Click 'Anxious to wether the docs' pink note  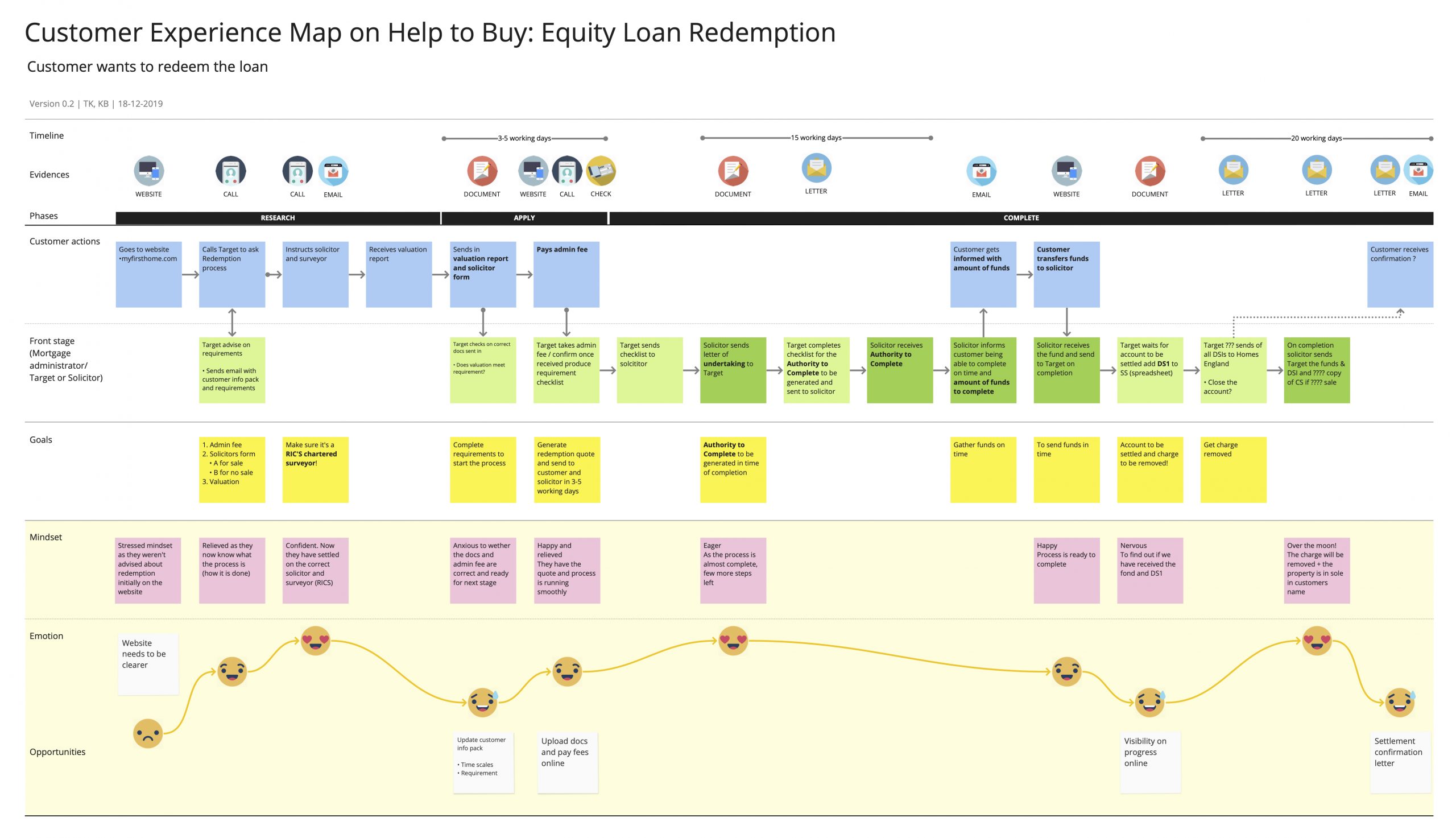tap(483, 571)
